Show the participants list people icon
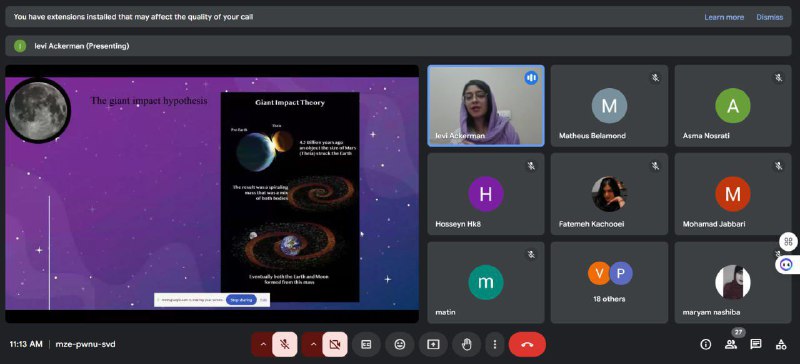Viewport: 800px width, 364px height. [x=731, y=345]
